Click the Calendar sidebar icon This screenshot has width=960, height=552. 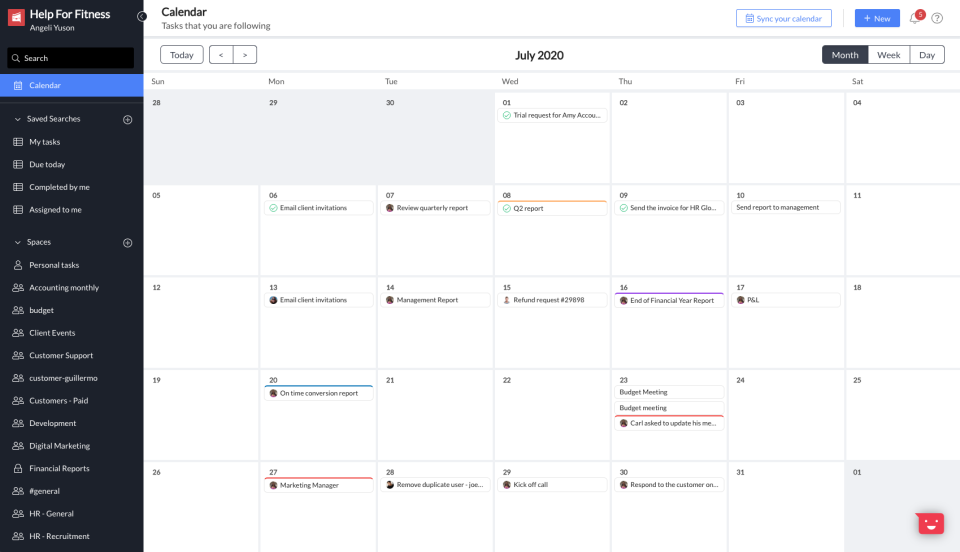click(x=18, y=86)
